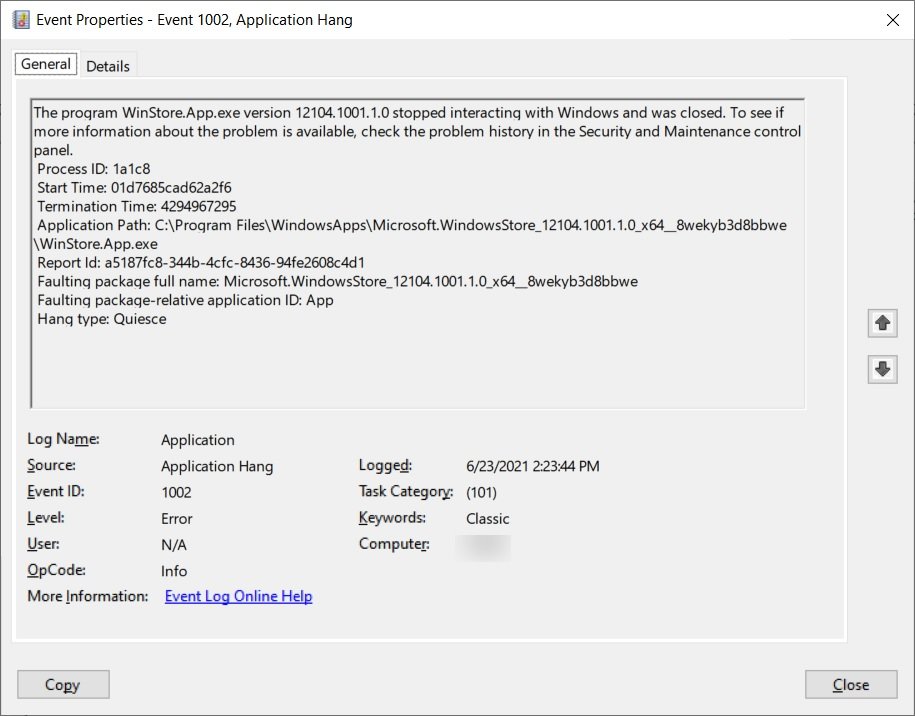The image size is (915, 716).
Task: Close the Event Properties window with X
Action: click(x=891, y=20)
